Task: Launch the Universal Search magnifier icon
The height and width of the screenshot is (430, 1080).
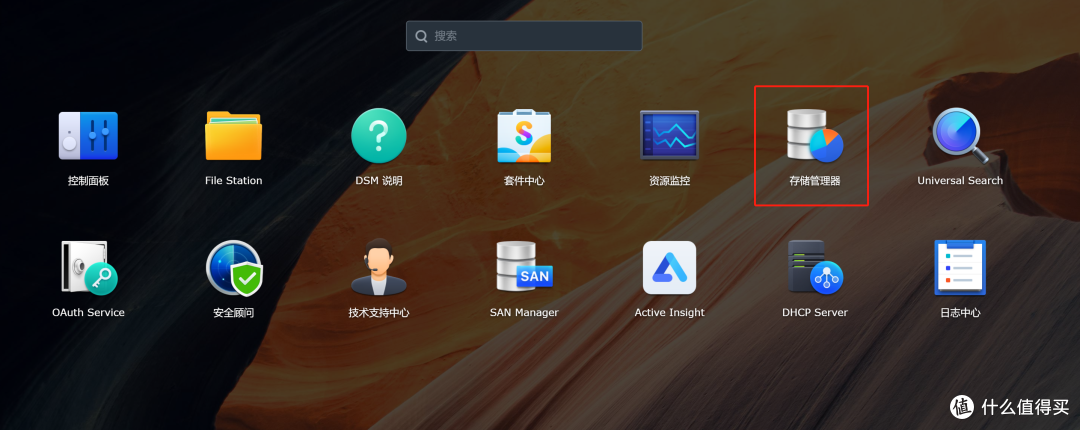Action: click(959, 135)
